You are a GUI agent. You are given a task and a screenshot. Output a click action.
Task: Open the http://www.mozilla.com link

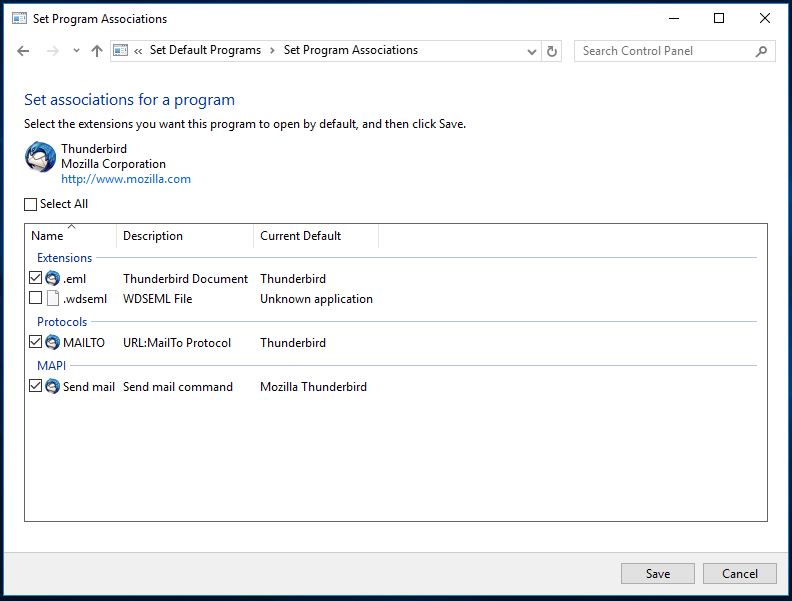coord(126,179)
